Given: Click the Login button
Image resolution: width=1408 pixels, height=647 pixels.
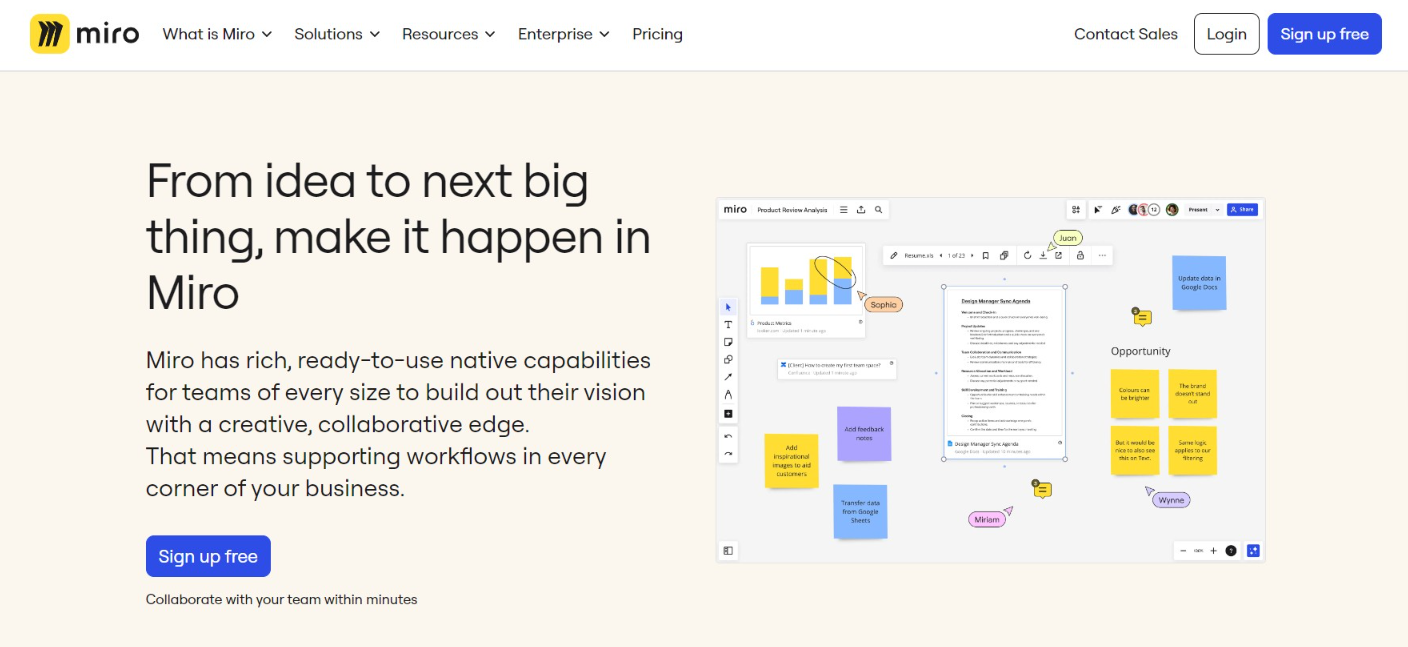Looking at the screenshot, I should [1226, 34].
